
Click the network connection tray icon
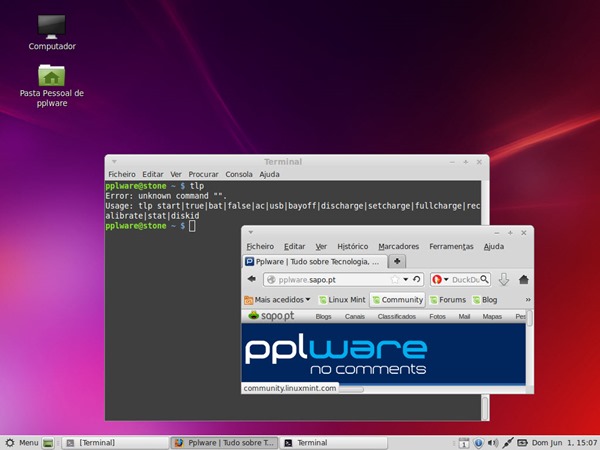pos(508,443)
